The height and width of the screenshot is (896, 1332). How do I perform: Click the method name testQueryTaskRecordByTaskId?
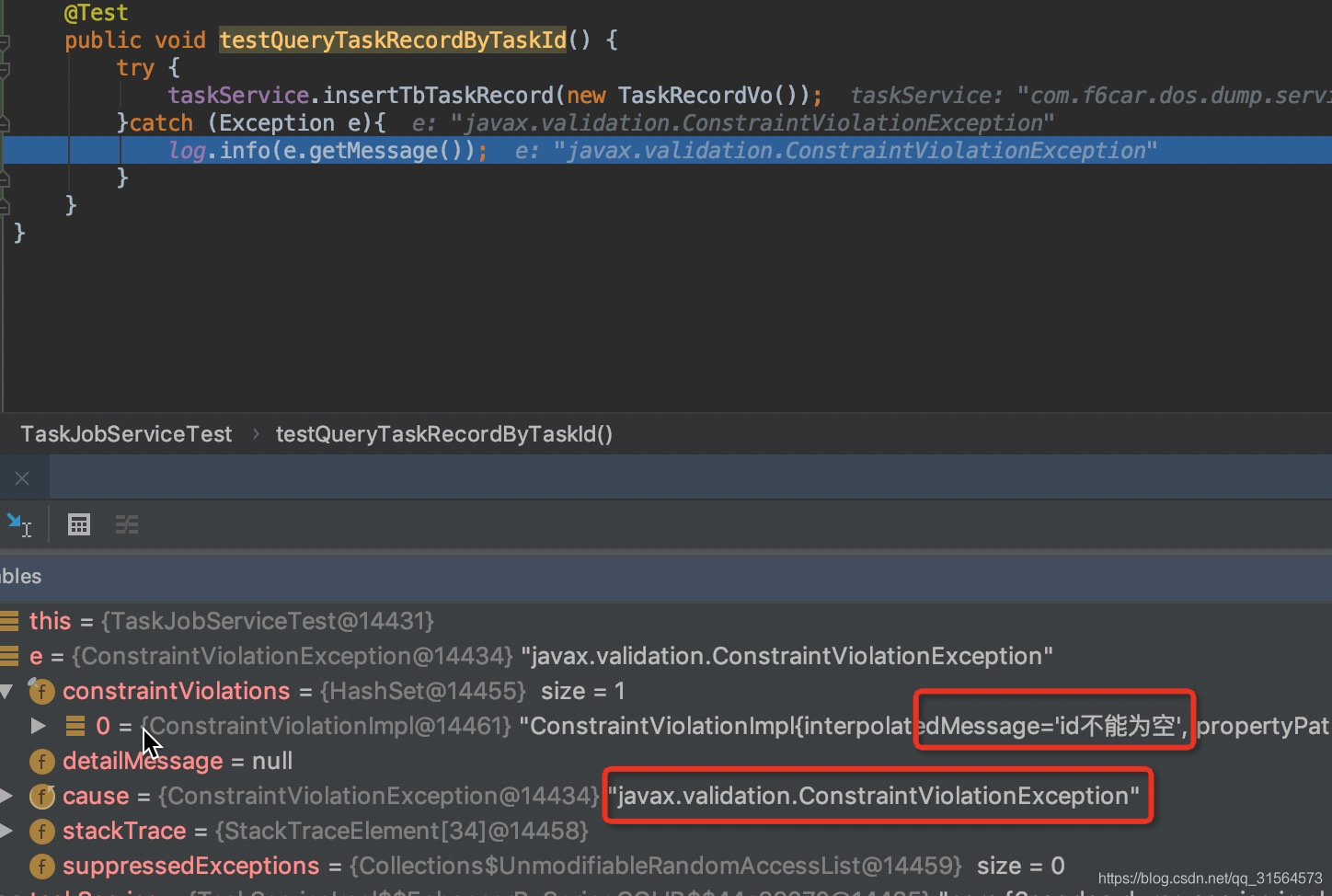(x=393, y=40)
